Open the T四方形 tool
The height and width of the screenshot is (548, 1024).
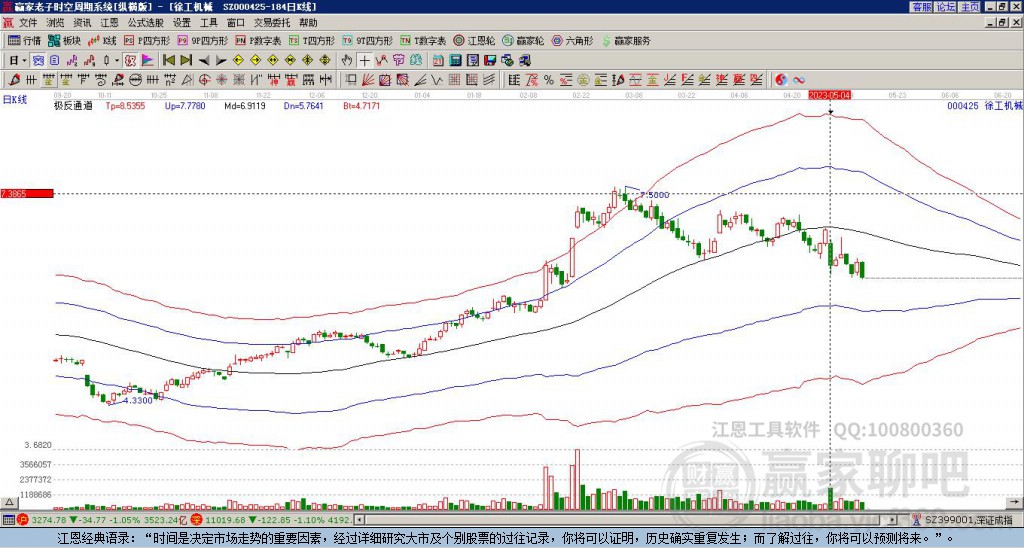312,40
